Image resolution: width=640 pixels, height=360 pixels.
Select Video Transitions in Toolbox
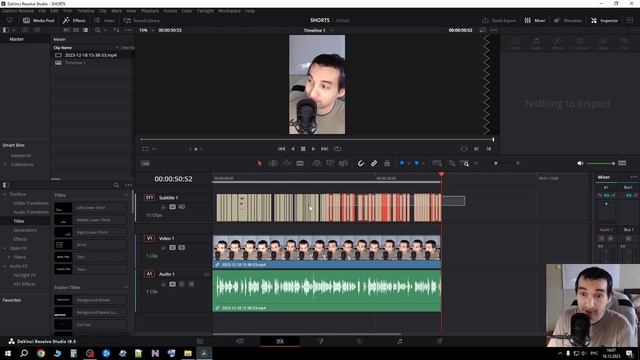click(x=31, y=203)
